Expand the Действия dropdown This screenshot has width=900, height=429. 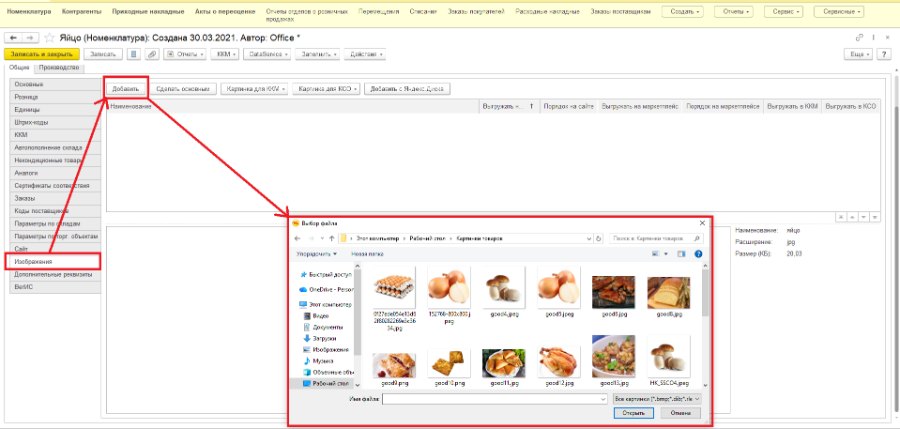coord(365,54)
